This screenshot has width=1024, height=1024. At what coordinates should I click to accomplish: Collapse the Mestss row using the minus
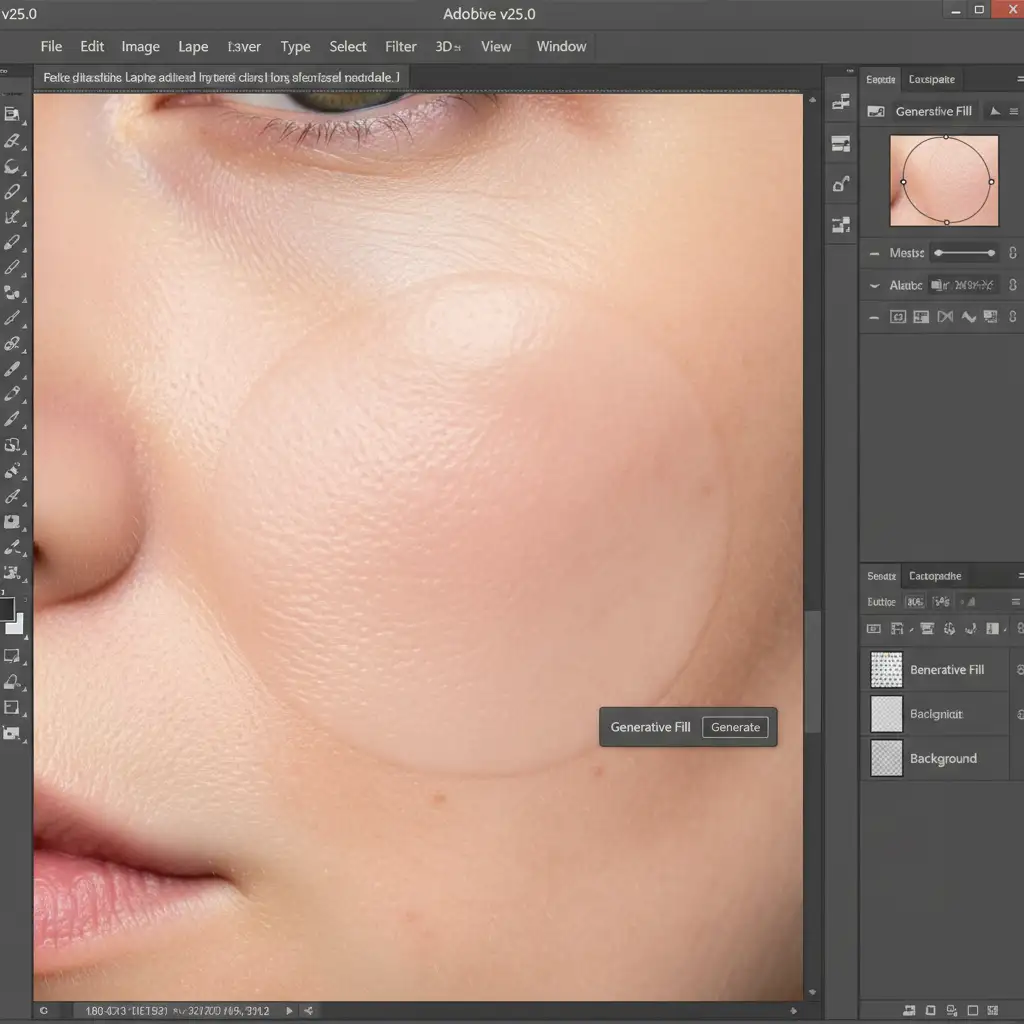click(x=873, y=254)
